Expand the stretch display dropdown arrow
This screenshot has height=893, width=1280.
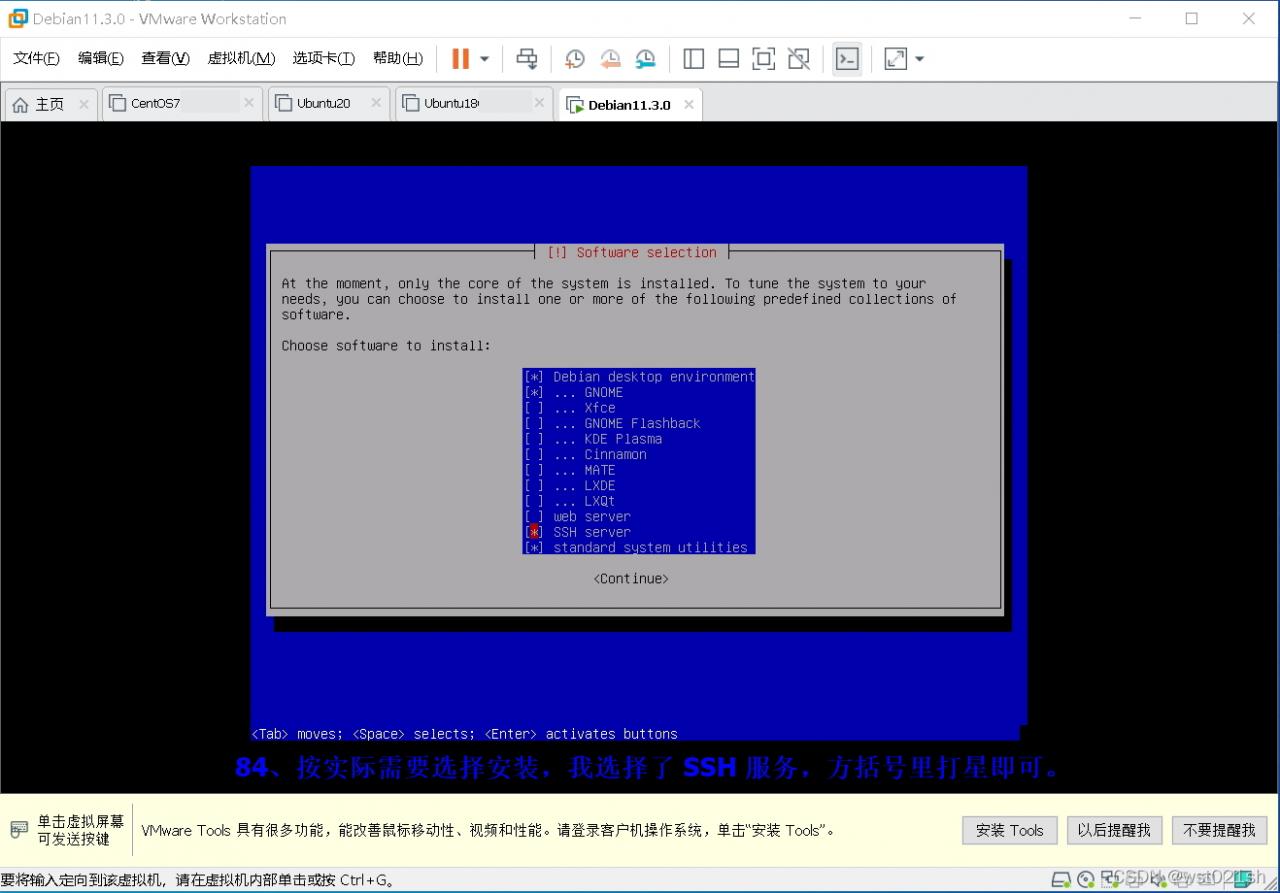pos(920,59)
